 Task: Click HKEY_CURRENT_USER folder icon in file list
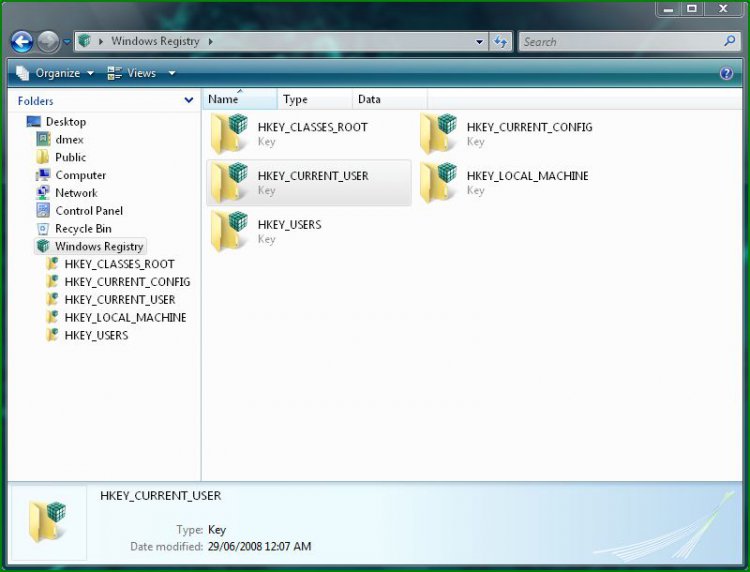coord(229,183)
